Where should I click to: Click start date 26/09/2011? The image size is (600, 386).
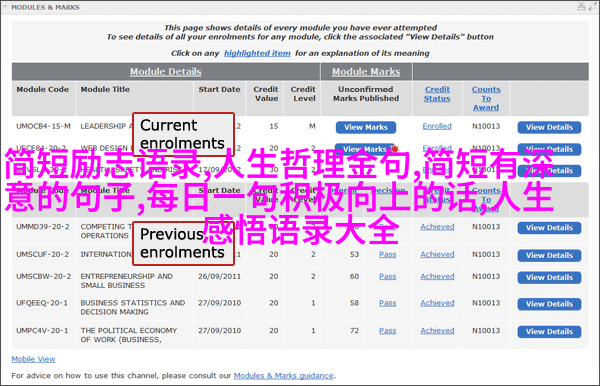[220, 276]
